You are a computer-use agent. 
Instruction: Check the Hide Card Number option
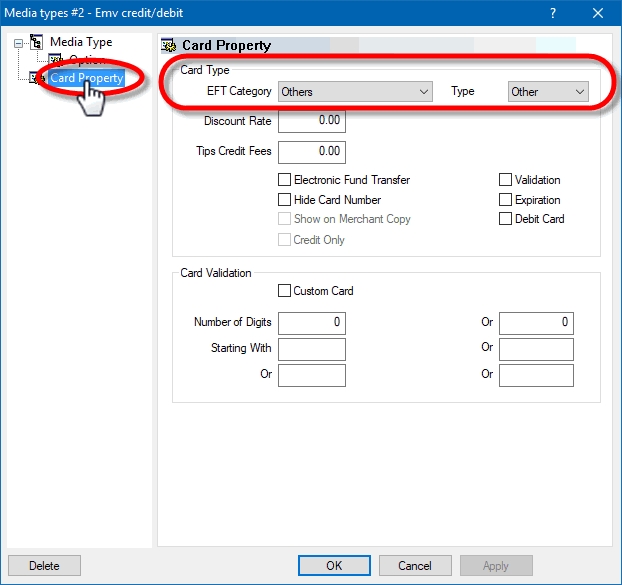tap(285, 200)
